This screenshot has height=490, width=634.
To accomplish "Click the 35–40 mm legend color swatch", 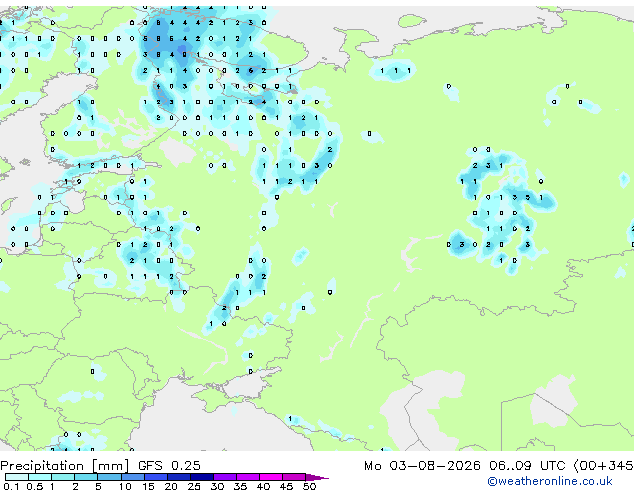I will pos(248,477).
